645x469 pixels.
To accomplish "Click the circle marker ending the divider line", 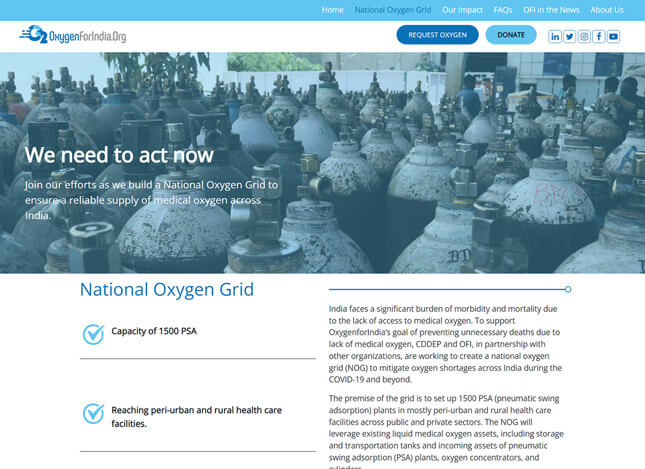I will click(x=568, y=289).
